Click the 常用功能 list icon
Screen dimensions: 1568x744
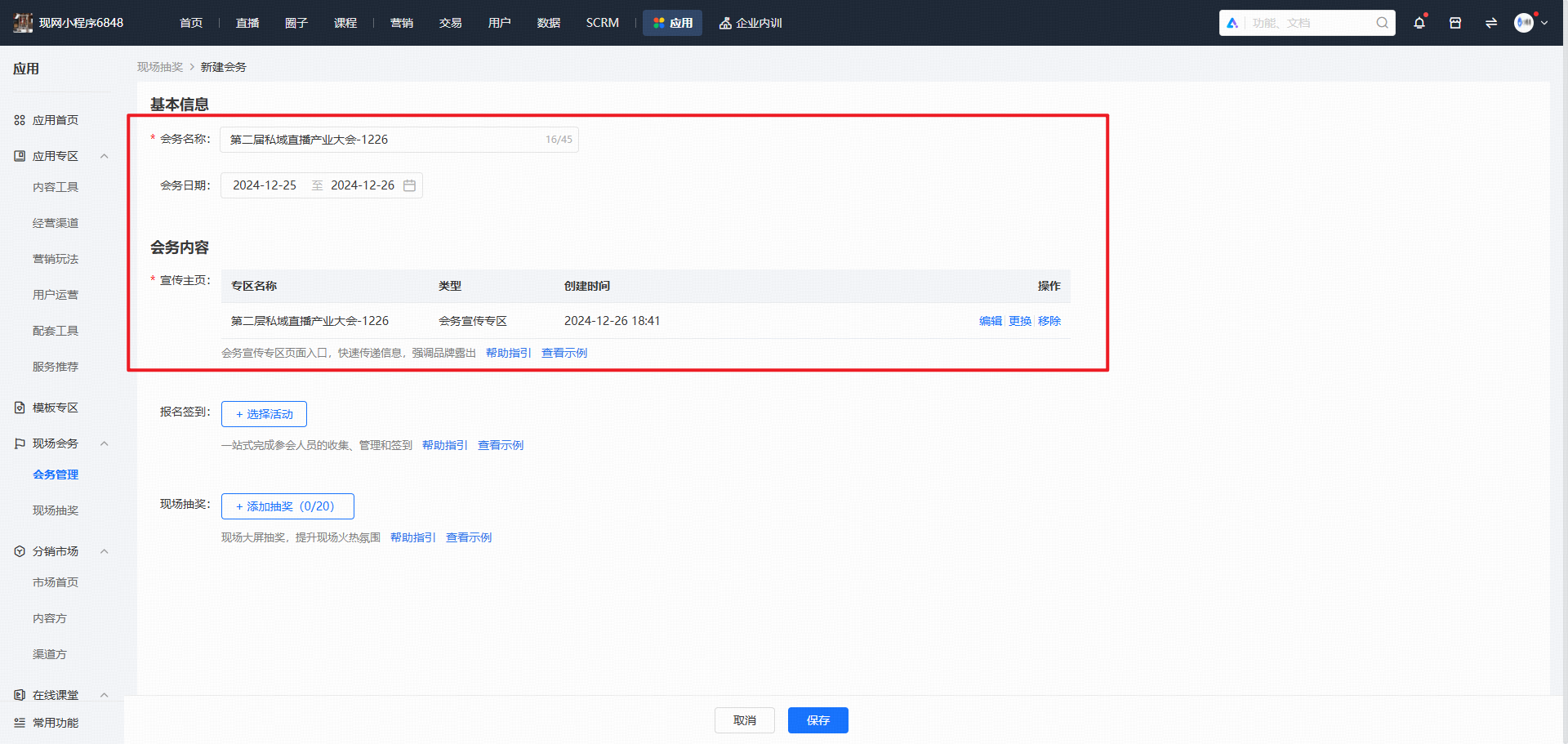pyautogui.click(x=20, y=723)
